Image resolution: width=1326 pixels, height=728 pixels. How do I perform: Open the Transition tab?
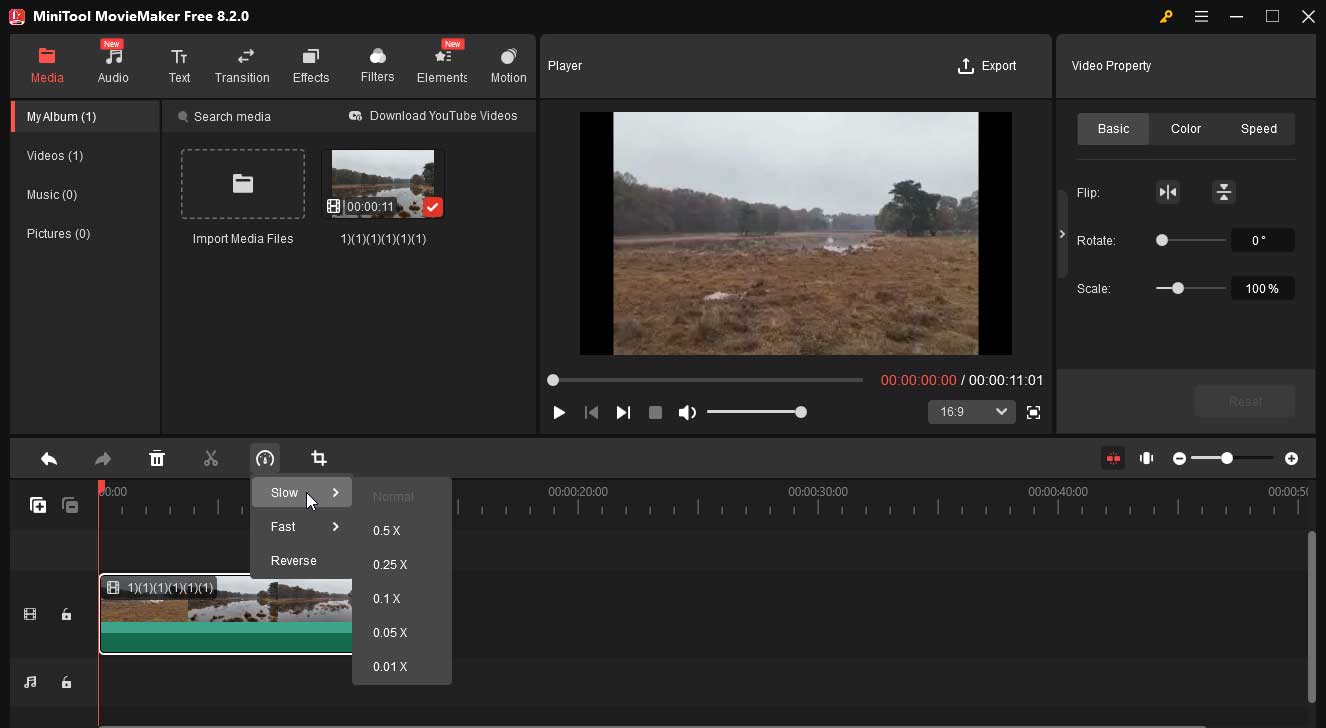242,65
